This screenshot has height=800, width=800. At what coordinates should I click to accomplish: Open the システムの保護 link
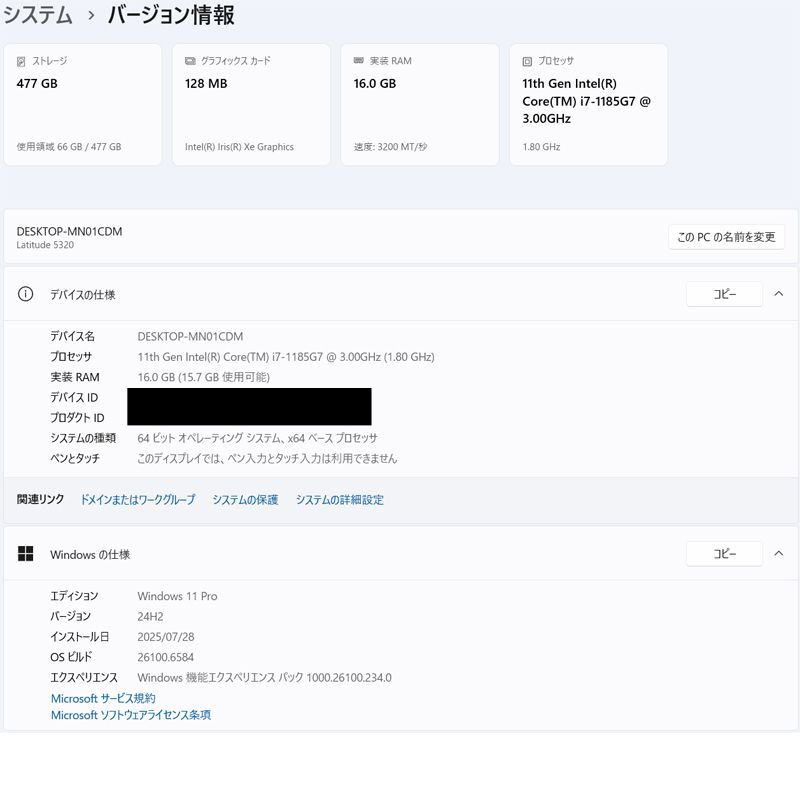point(245,499)
